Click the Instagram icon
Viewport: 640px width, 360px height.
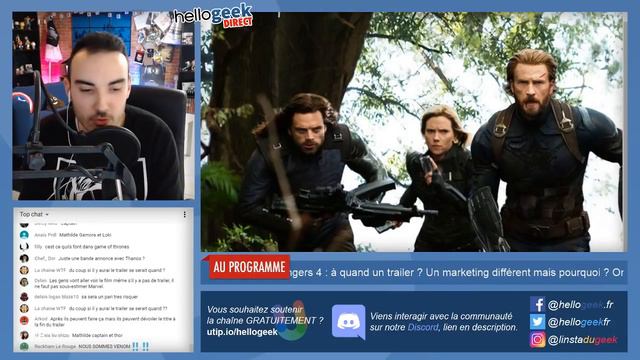(537, 339)
